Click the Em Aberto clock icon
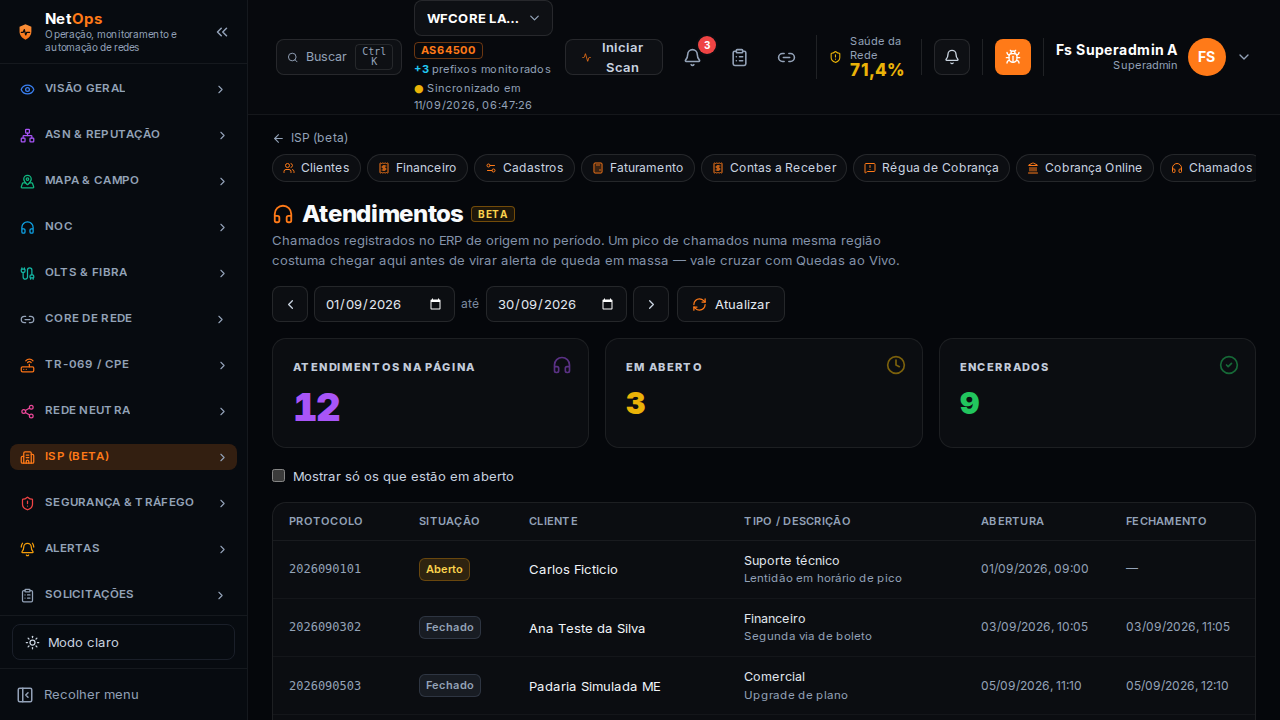Viewport: 1280px width, 720px height. click(x=896, y=365)
